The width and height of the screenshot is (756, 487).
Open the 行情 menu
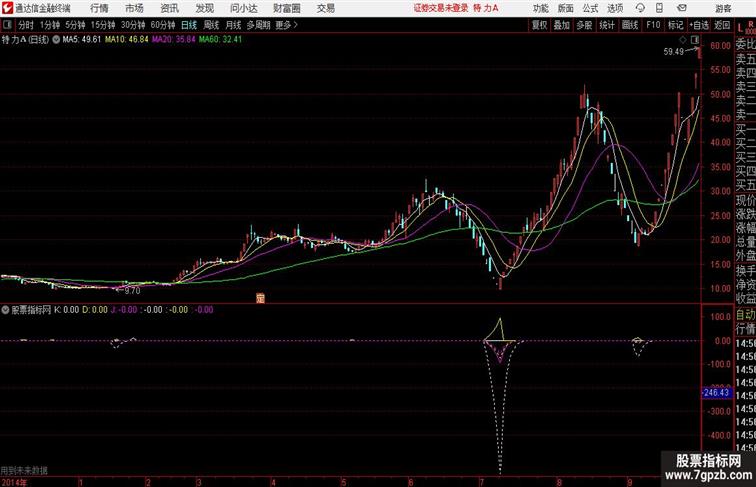(99, 8)
